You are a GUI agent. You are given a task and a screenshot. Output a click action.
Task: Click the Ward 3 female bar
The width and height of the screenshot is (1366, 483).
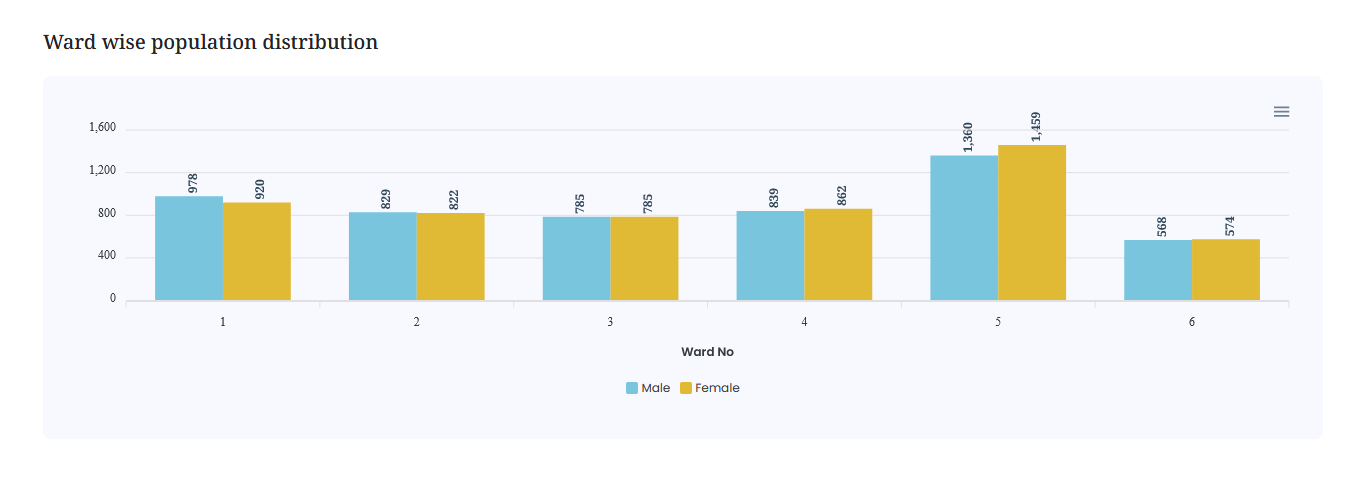645,258
